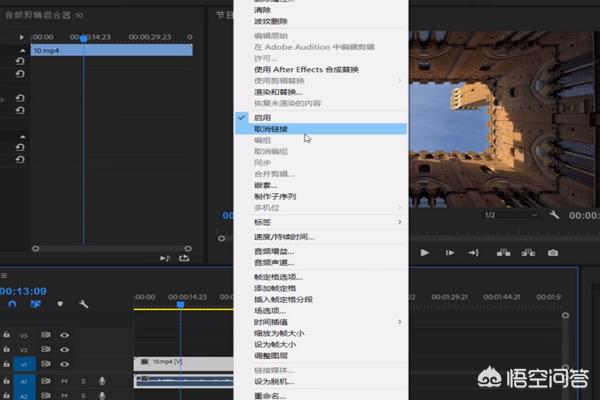Toggle the linked selection icon in timeline
600x400 pixels.
(x=36, y=304)
